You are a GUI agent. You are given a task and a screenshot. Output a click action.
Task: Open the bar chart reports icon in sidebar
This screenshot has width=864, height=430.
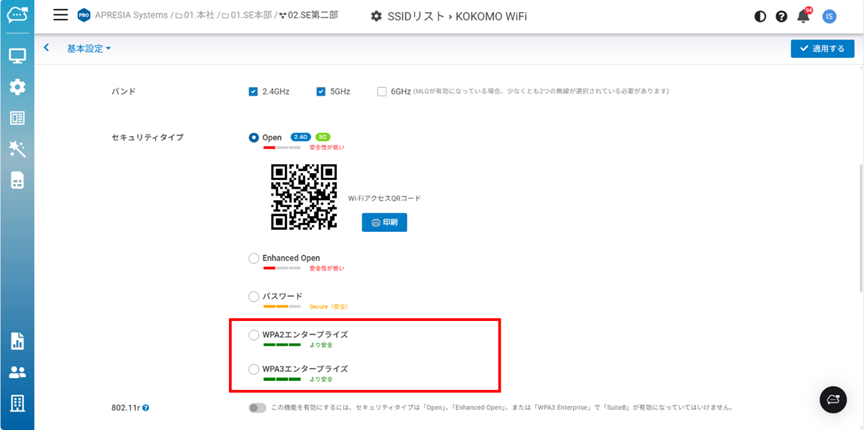click(x=17, y=341)
